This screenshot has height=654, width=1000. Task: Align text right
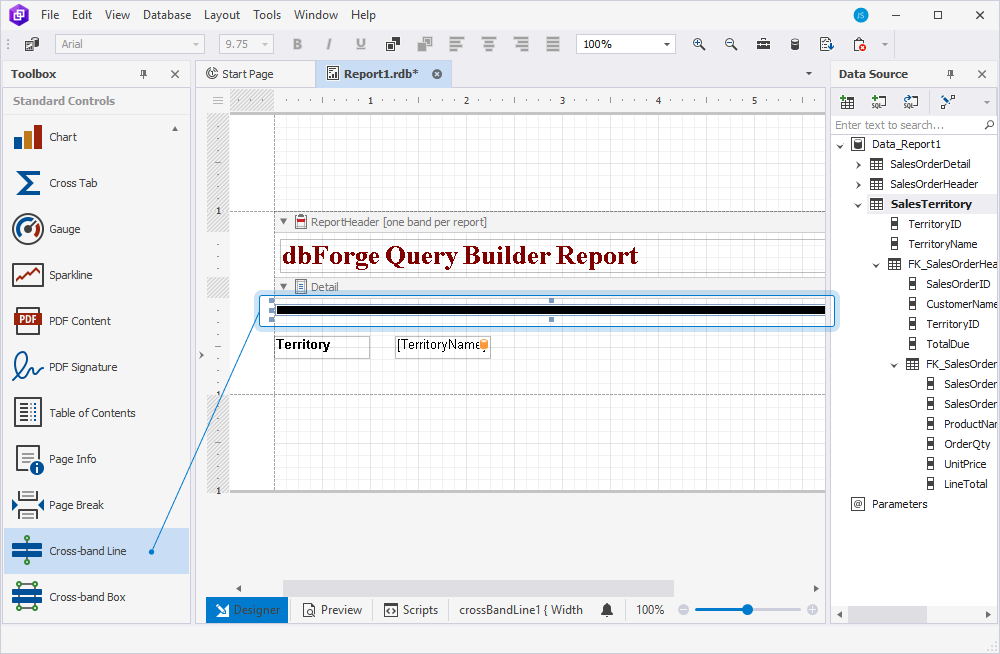click(521, 44)
